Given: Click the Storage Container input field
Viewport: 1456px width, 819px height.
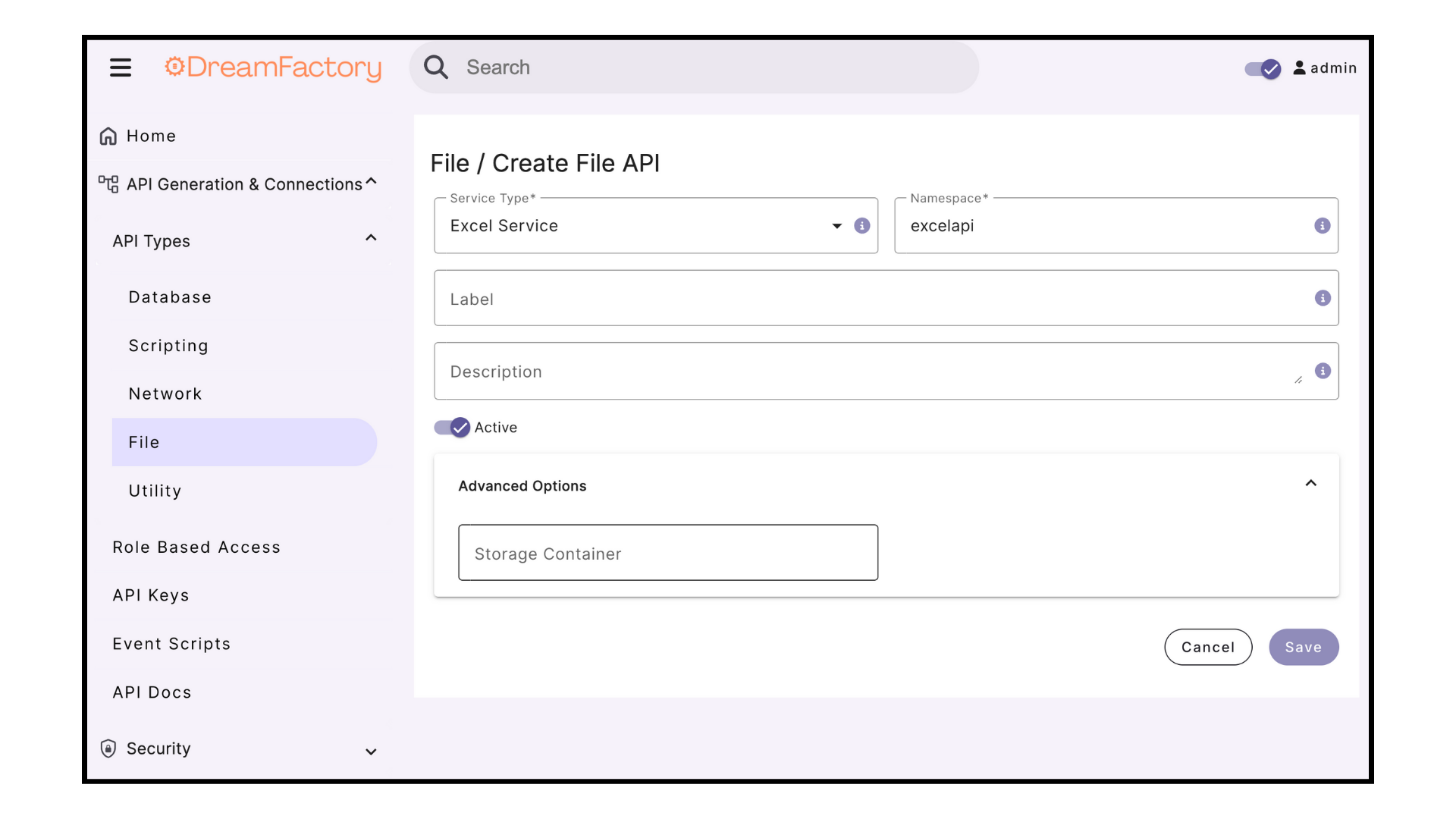Looking at the screenshot, I should [667, 553].
